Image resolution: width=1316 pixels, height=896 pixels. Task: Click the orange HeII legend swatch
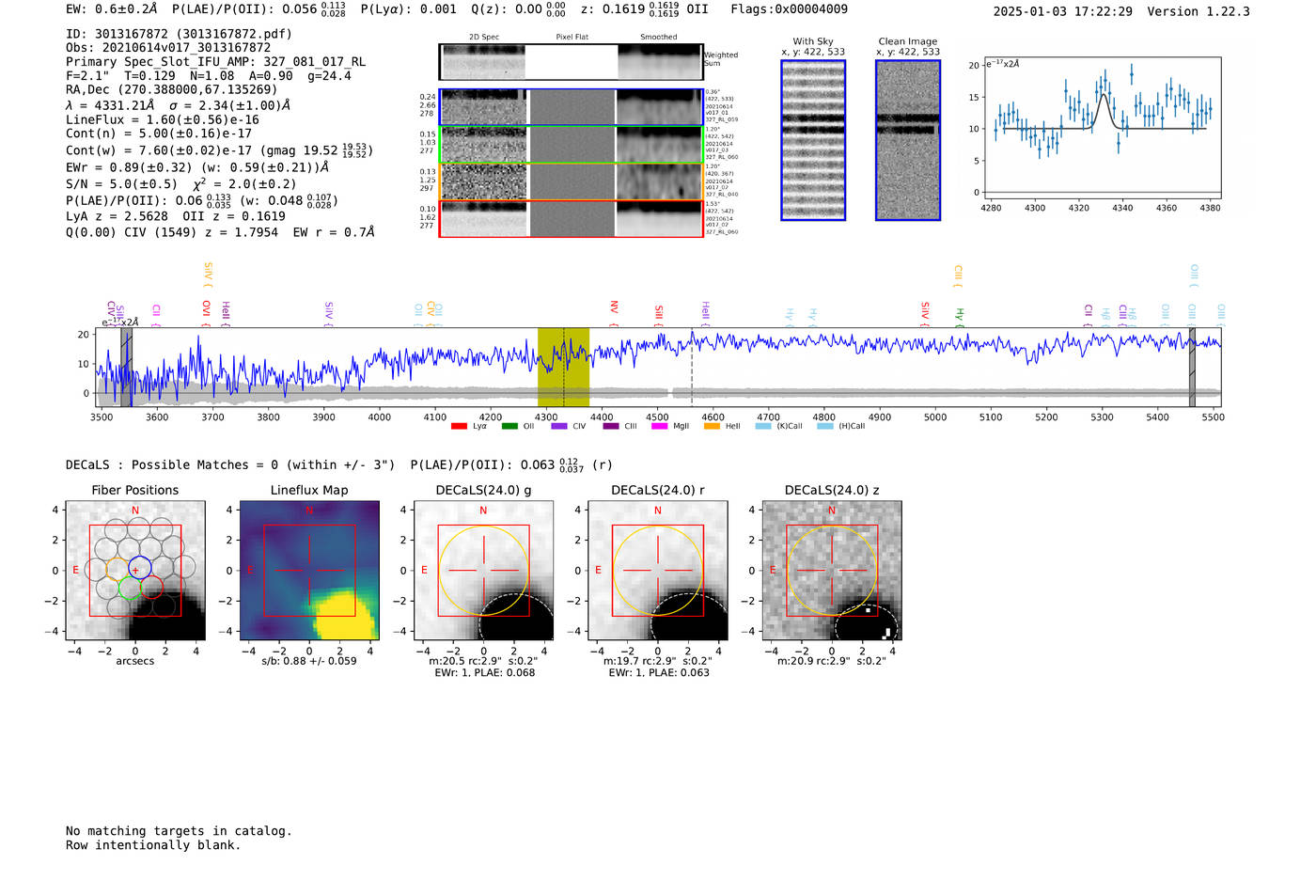point(712,426)
